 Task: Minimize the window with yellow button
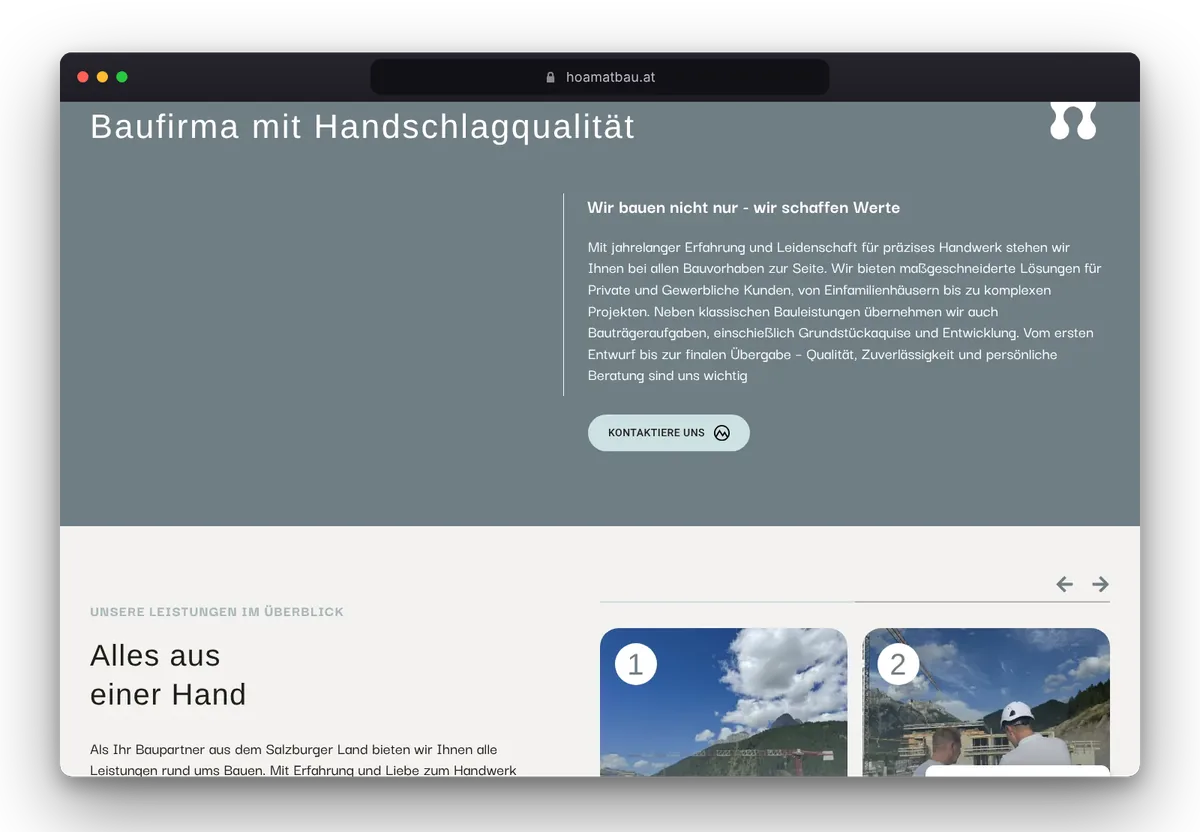pyautogui.click(x=102, y=77)
